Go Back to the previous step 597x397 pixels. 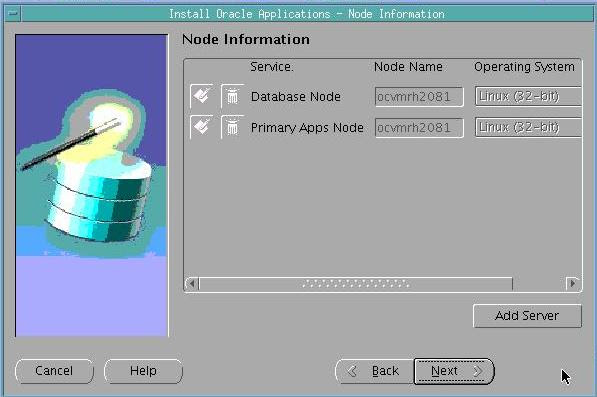pyautogui.click(x=375, y=371)
